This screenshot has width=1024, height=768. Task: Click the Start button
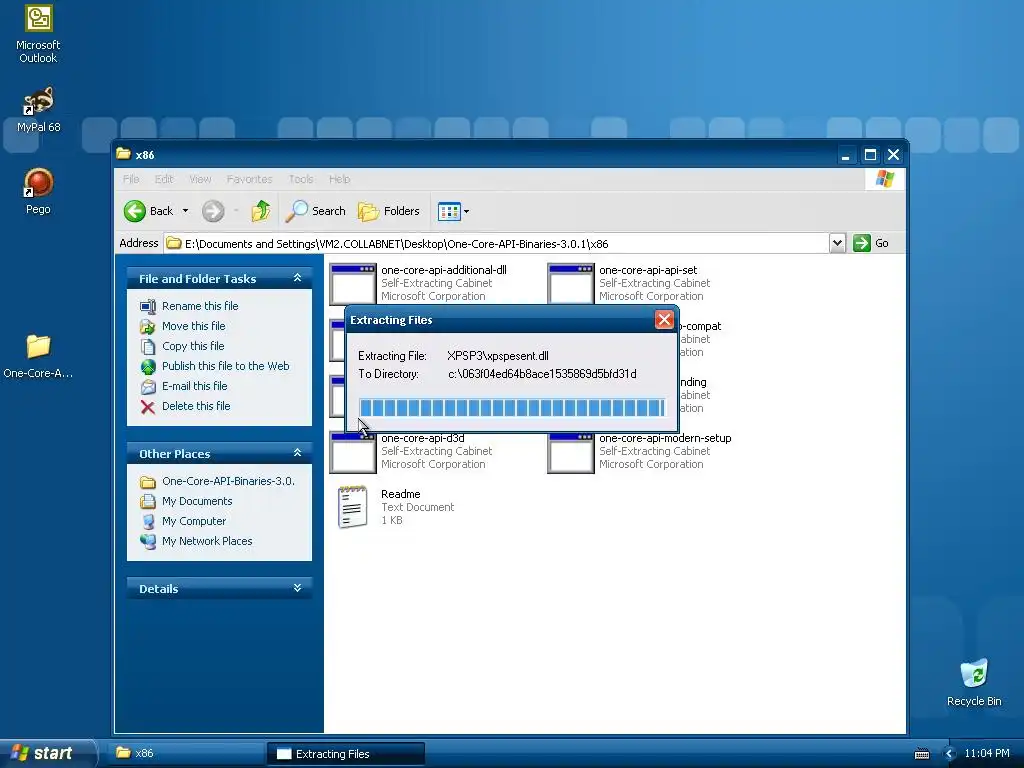[x=46, y=753]
